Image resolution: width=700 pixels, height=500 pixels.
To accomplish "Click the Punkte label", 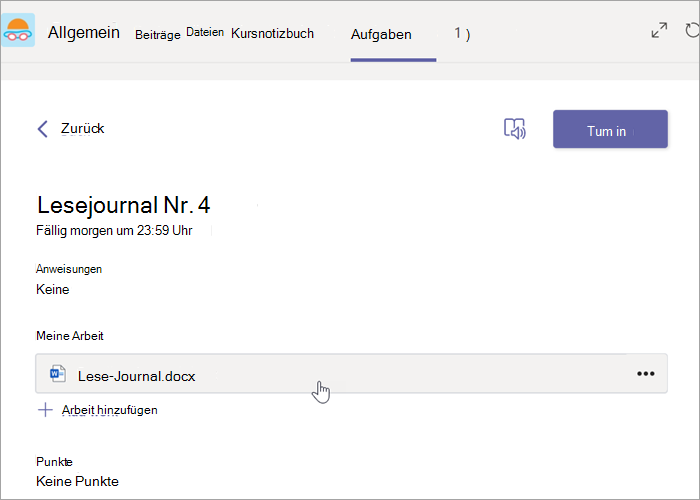I will (x=54, y=462).
